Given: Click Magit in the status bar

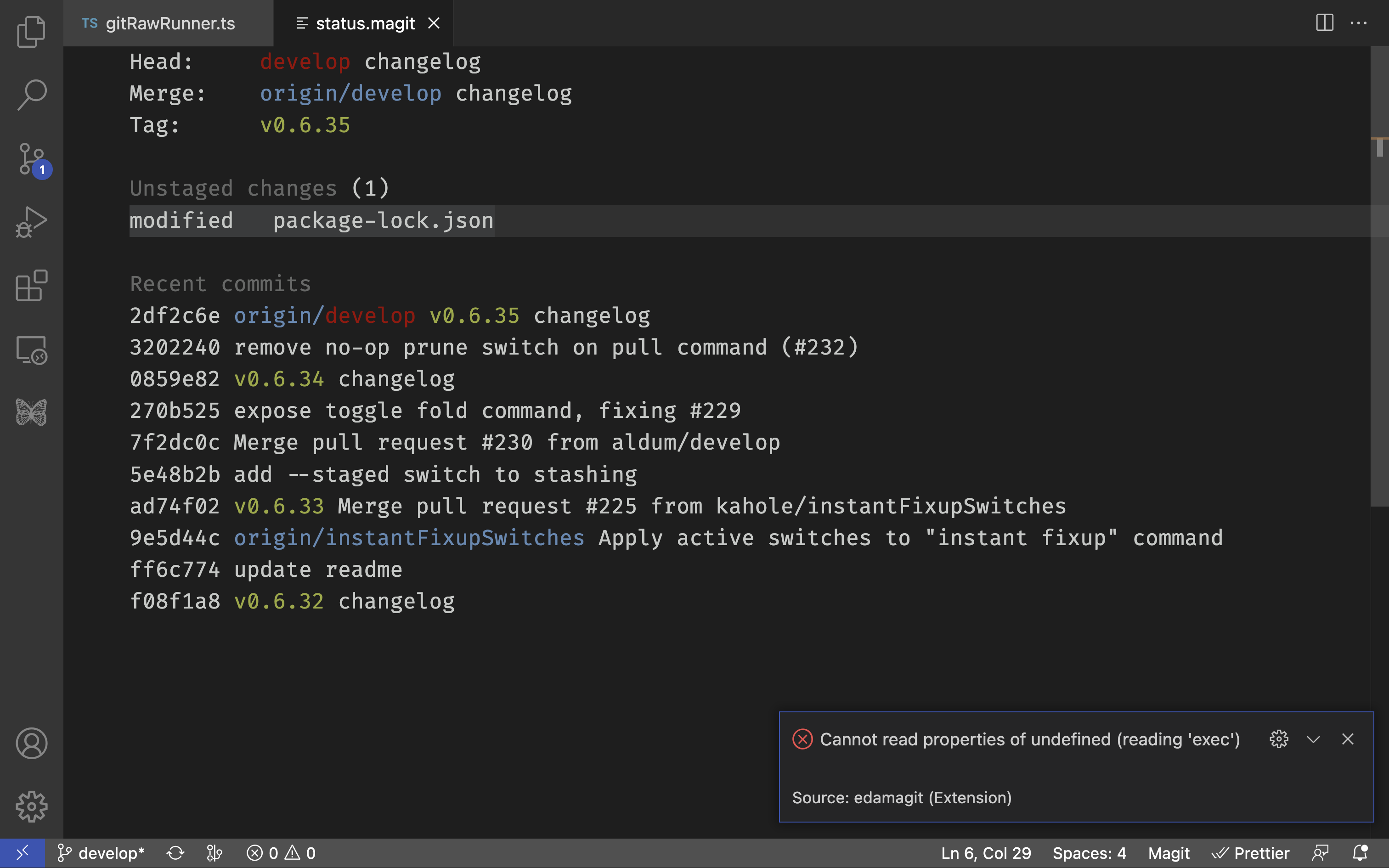Looking at the screenshot, I should tap(1169, 852).
